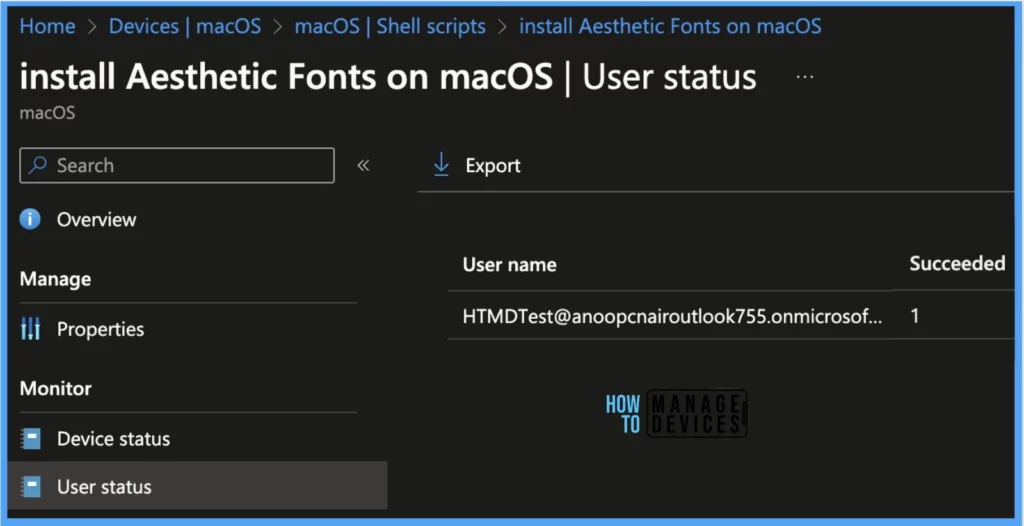Screen dimensions: 1024x526
Task: Open the Device status menu item
Action: click(x=114, y=438)
